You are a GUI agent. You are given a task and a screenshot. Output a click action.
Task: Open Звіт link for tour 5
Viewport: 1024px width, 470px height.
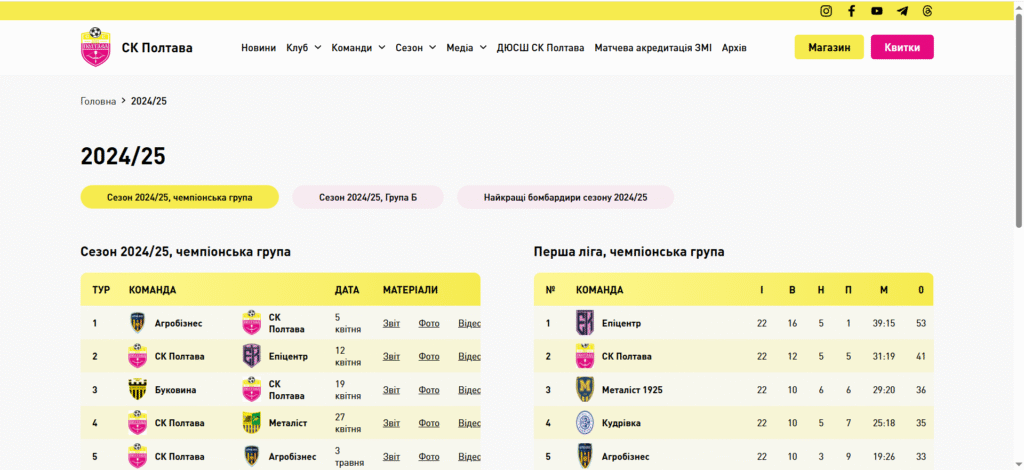point(391,456)
